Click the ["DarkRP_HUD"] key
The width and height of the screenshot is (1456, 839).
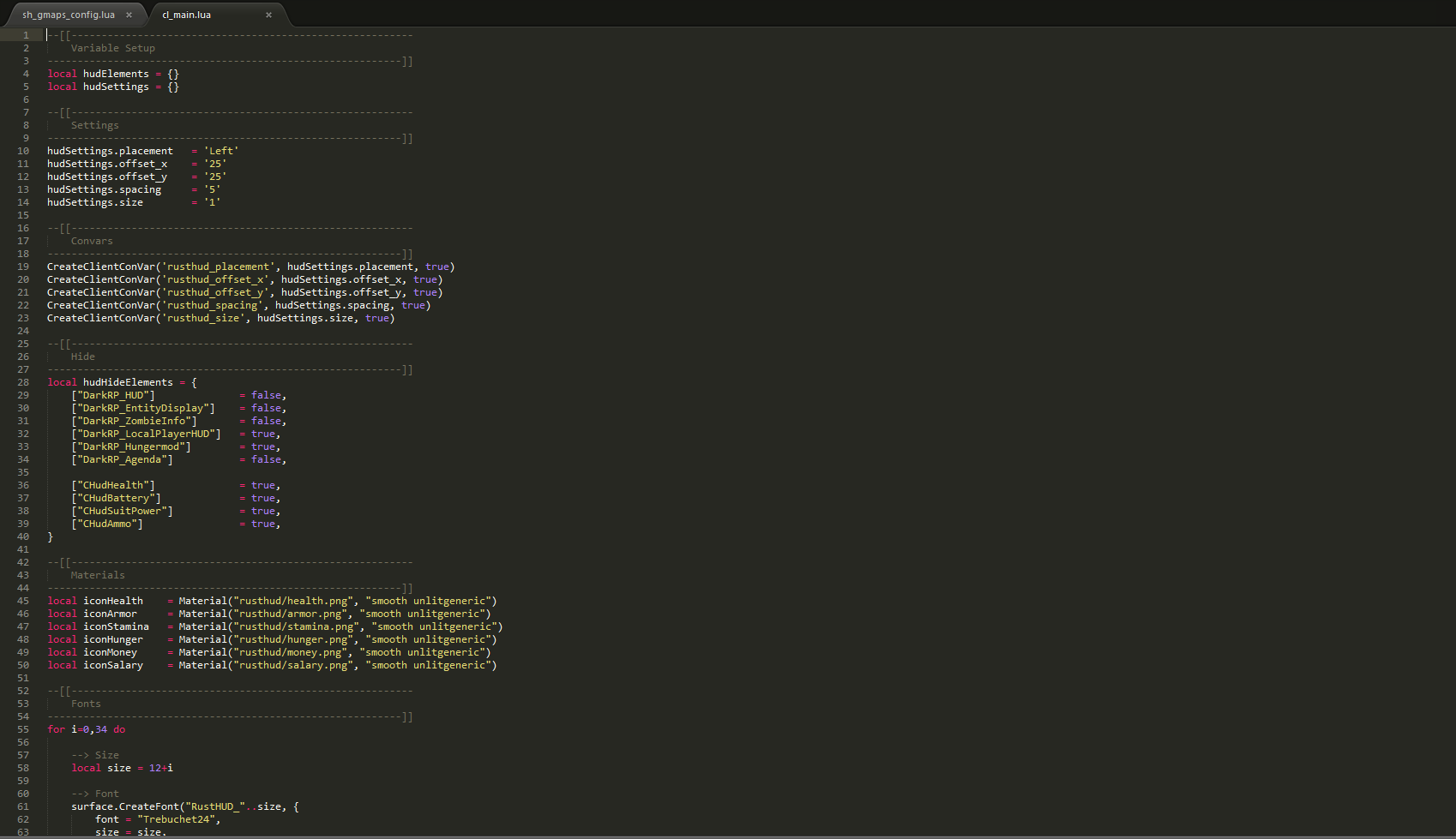[x=113, y=395]
